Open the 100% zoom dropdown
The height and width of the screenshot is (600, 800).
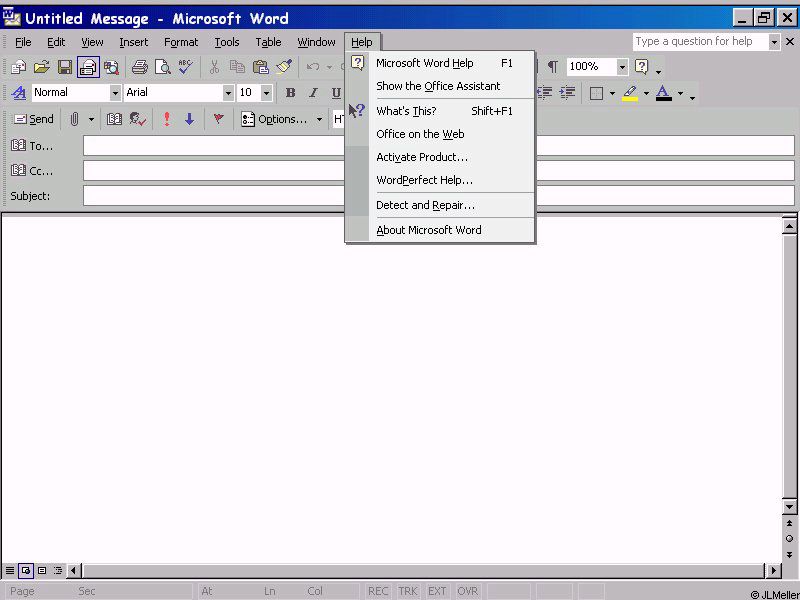click(x=622, y=66)
